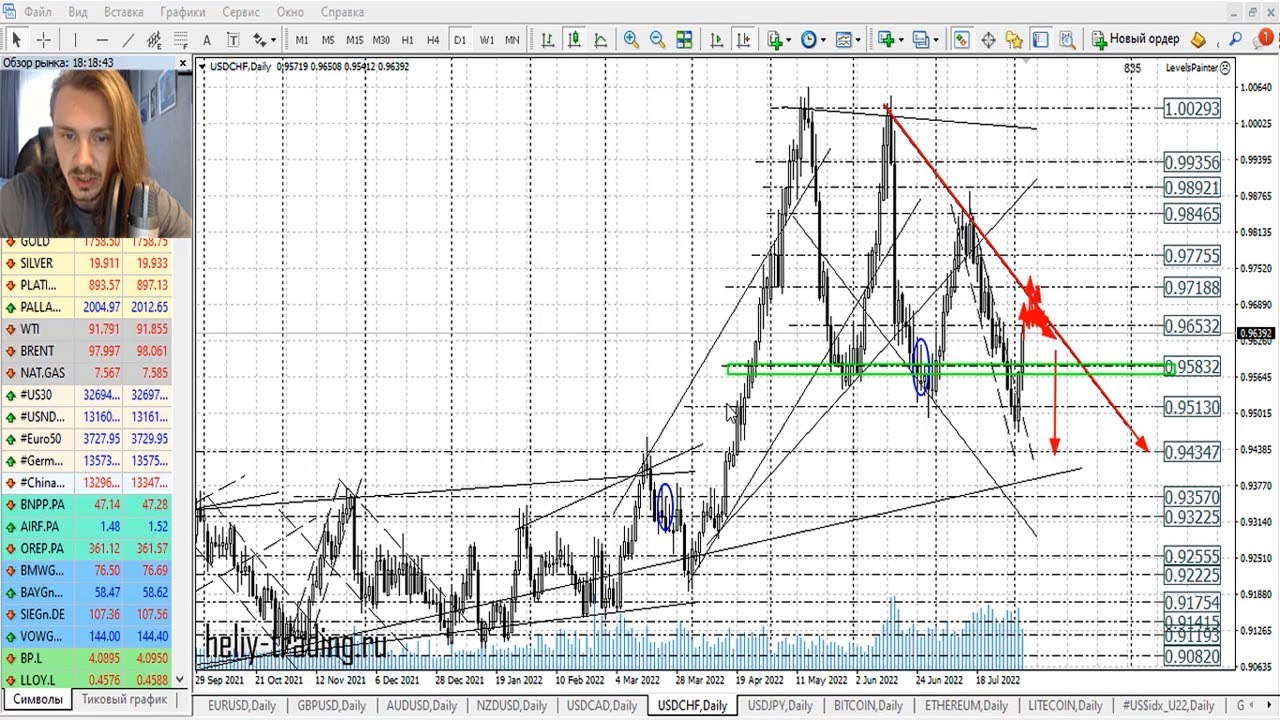Viewport: 1280px width, 720px height.
Task: Switch chart to M15 timeframe
Action: (355, 40)
